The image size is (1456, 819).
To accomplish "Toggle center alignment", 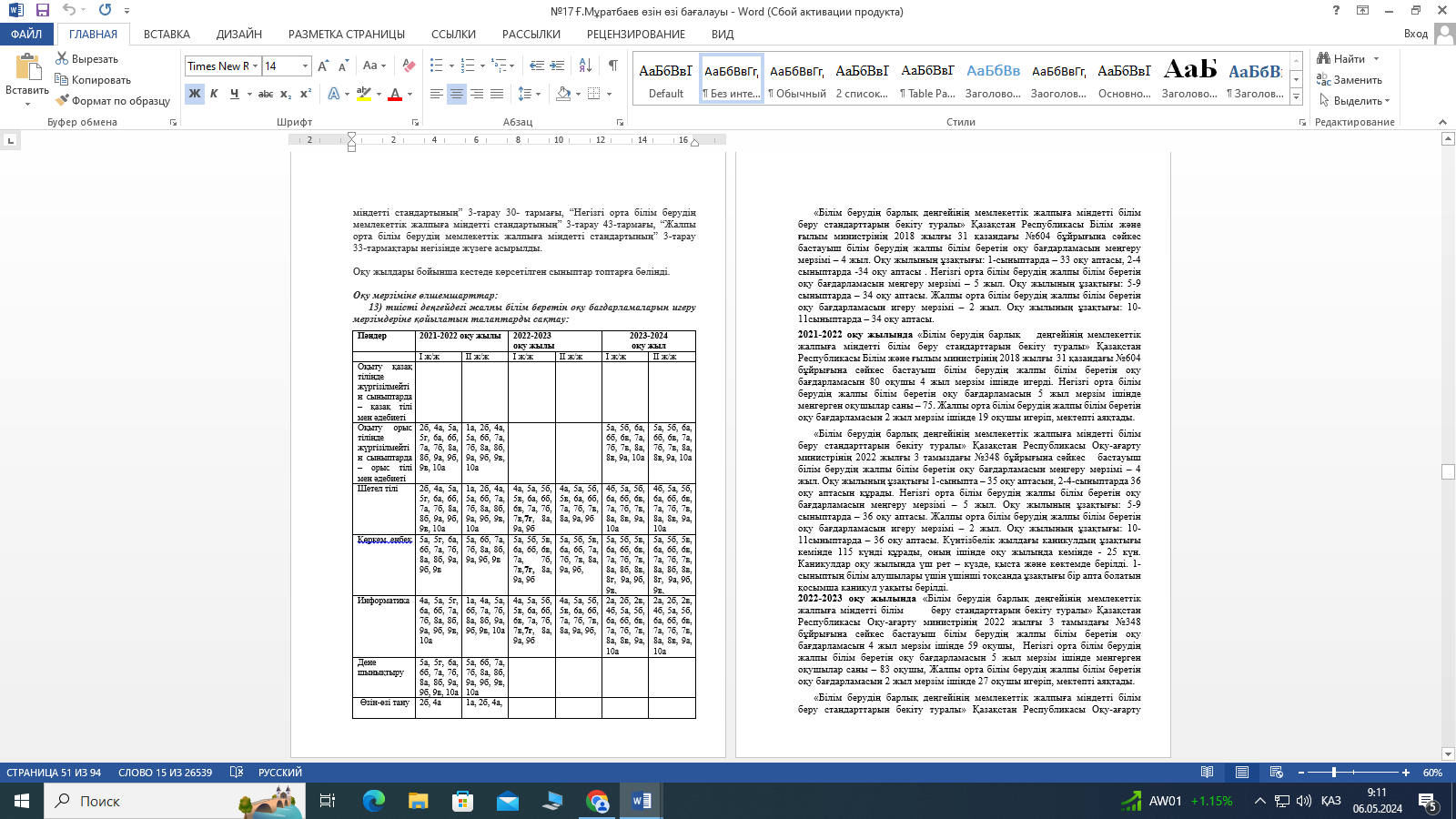I will tap(457, 94).
